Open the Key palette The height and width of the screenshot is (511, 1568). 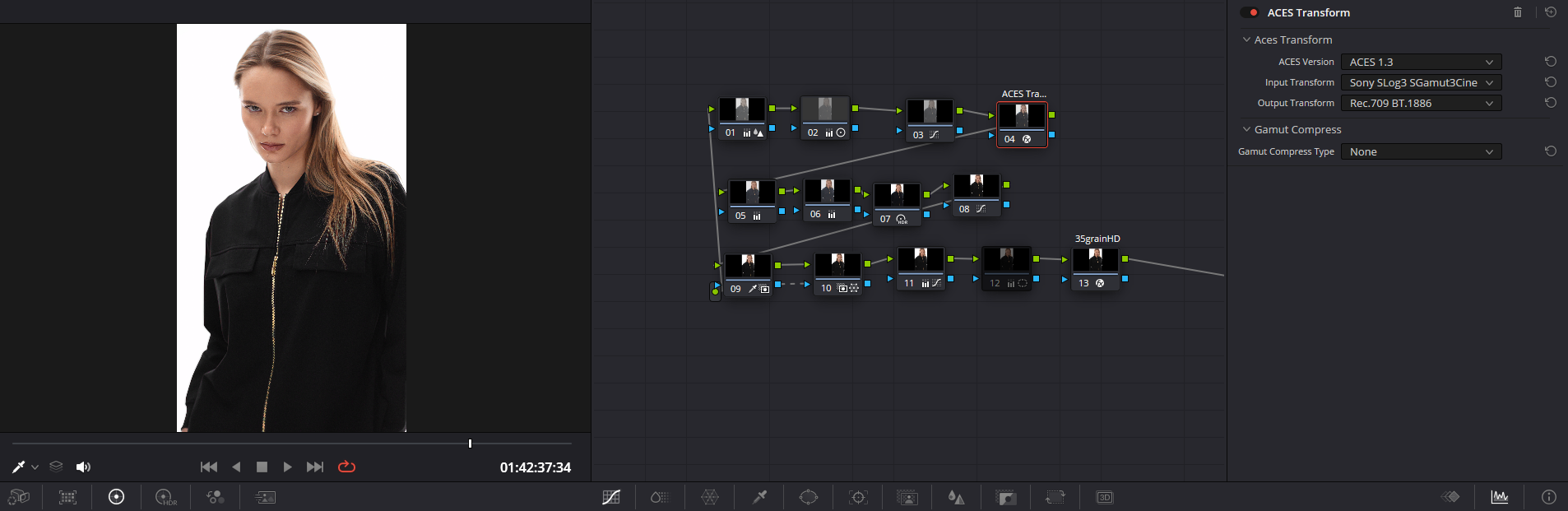(1006, 497)
